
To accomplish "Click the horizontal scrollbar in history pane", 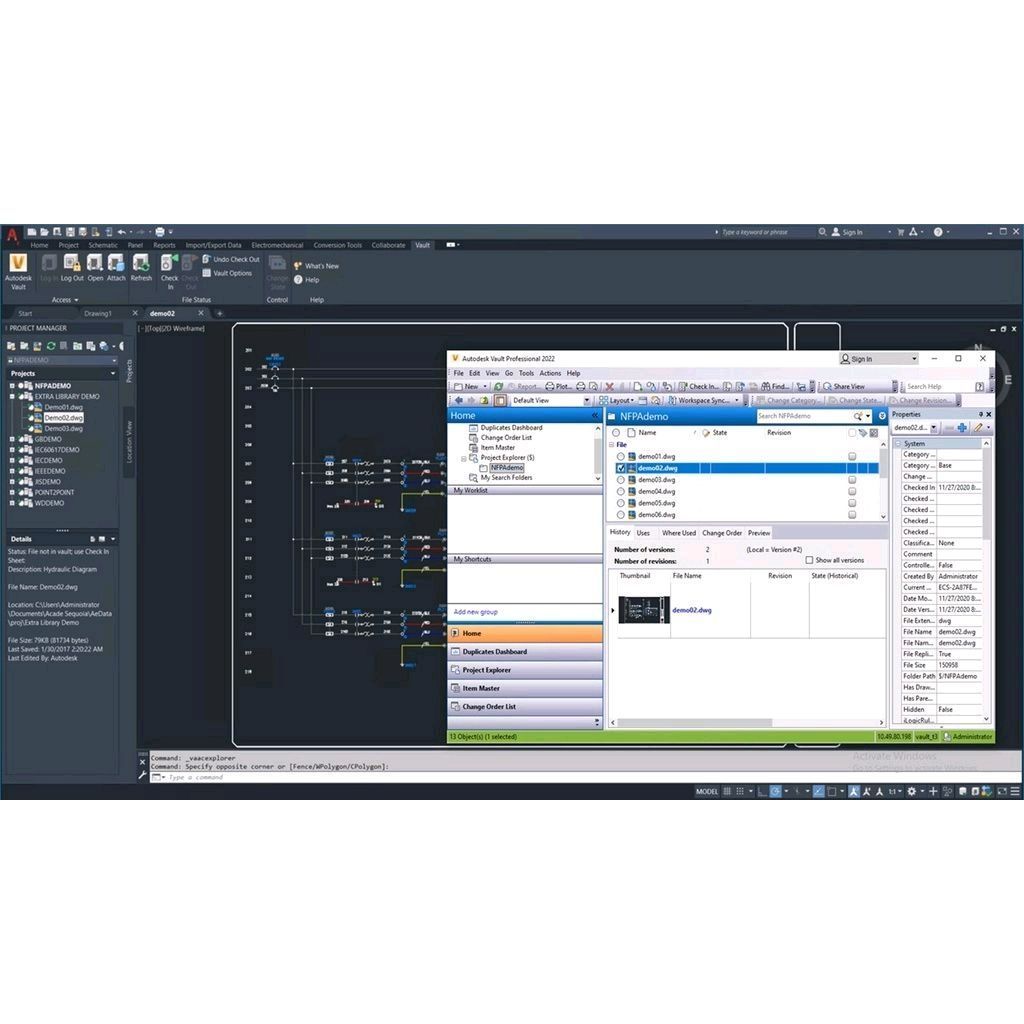I will (x=695, y=723).
